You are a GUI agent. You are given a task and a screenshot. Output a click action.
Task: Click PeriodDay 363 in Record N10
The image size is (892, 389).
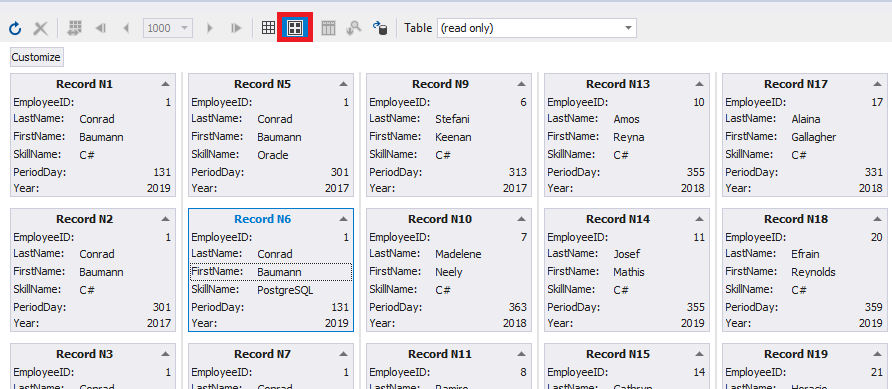point(518,308)
